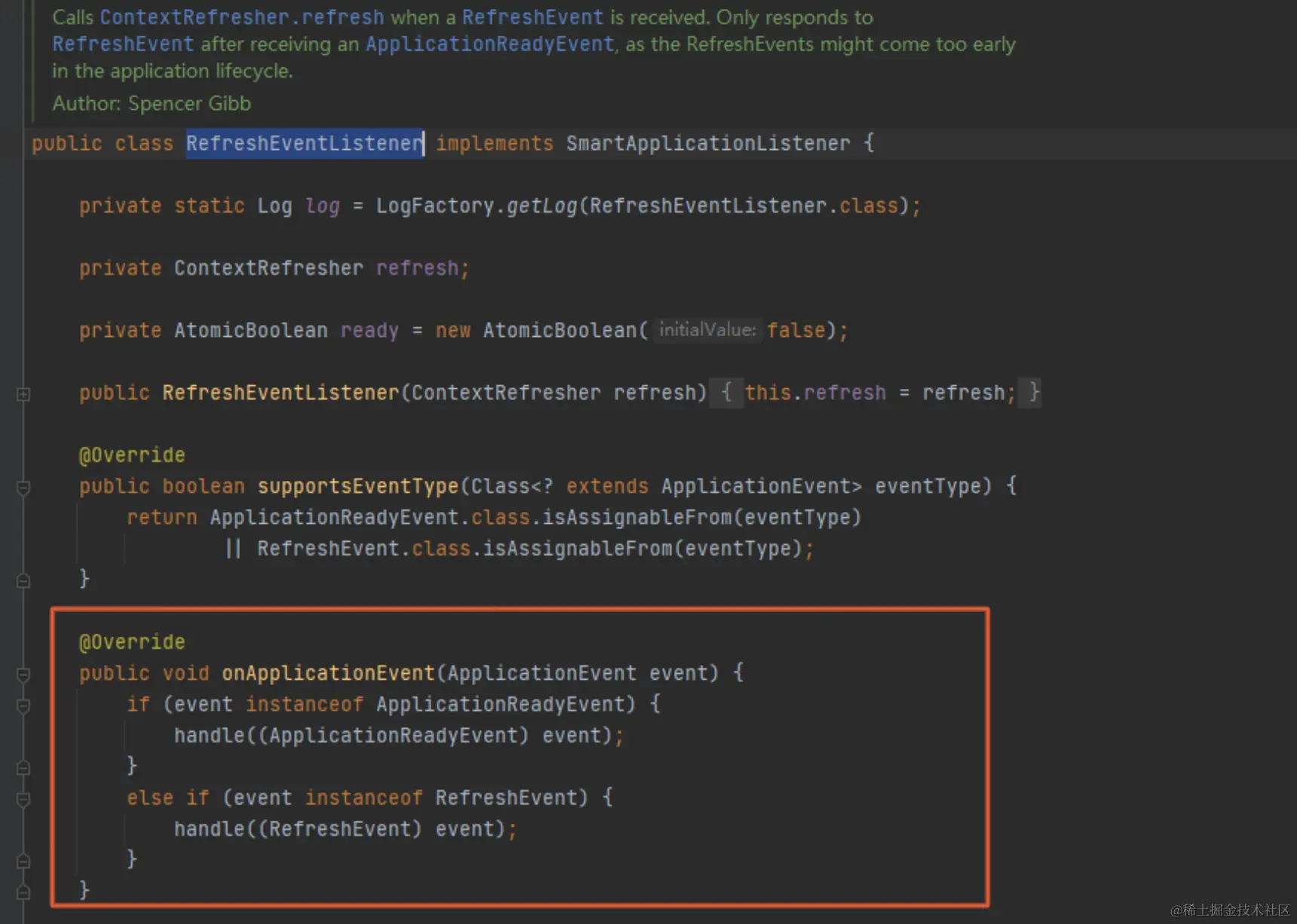
Task: Collapse the else-if RefreshEvent block fold marker
Action: [x=23, y=799]
